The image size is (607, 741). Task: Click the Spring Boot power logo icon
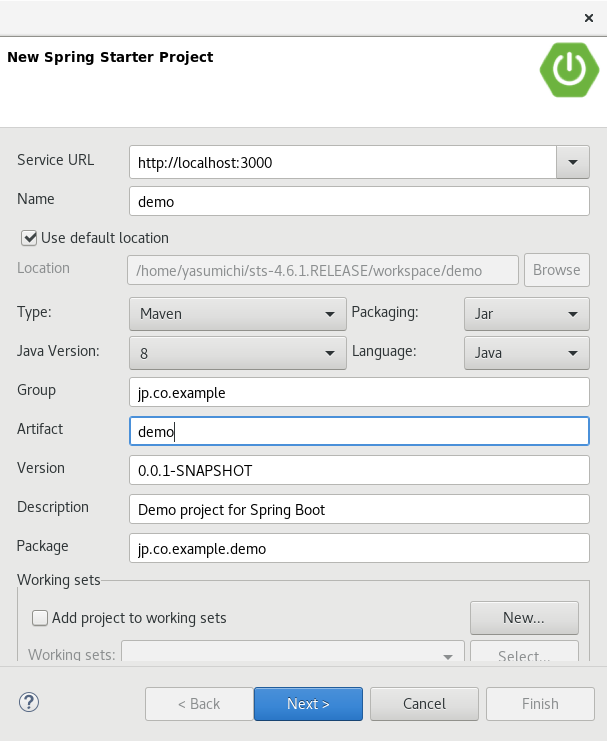[x=569, y=70]
